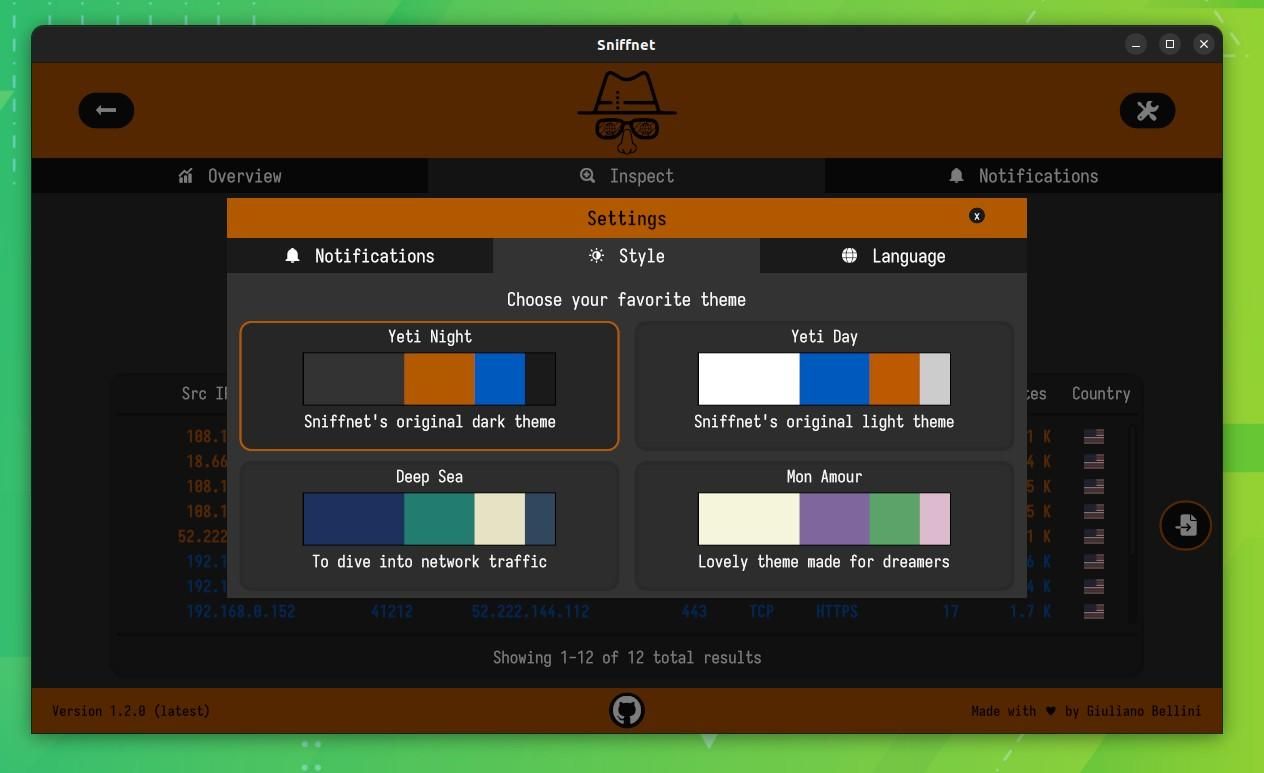This screenshot has height=773, width=1264.
Task: Close the Settings dialog with the x button
Action: coord(976,215)
